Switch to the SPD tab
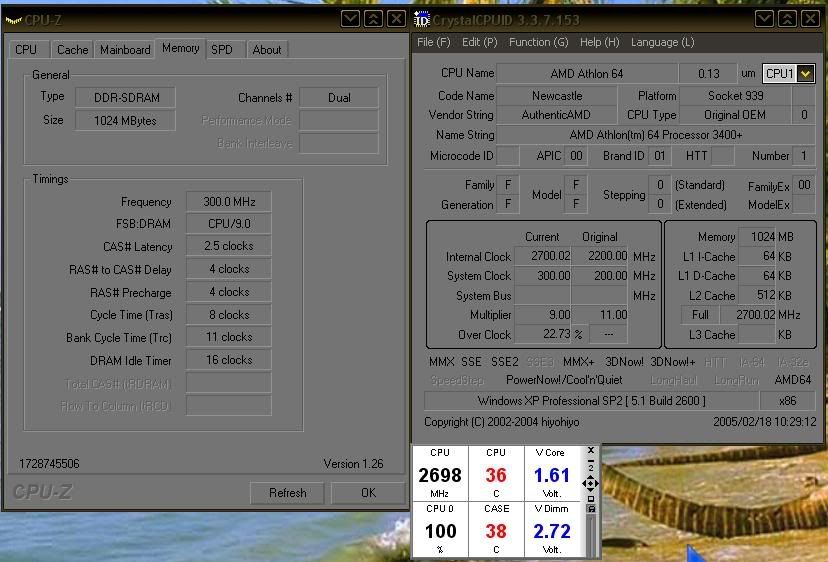The image size is (828, 562). [225, 50]
